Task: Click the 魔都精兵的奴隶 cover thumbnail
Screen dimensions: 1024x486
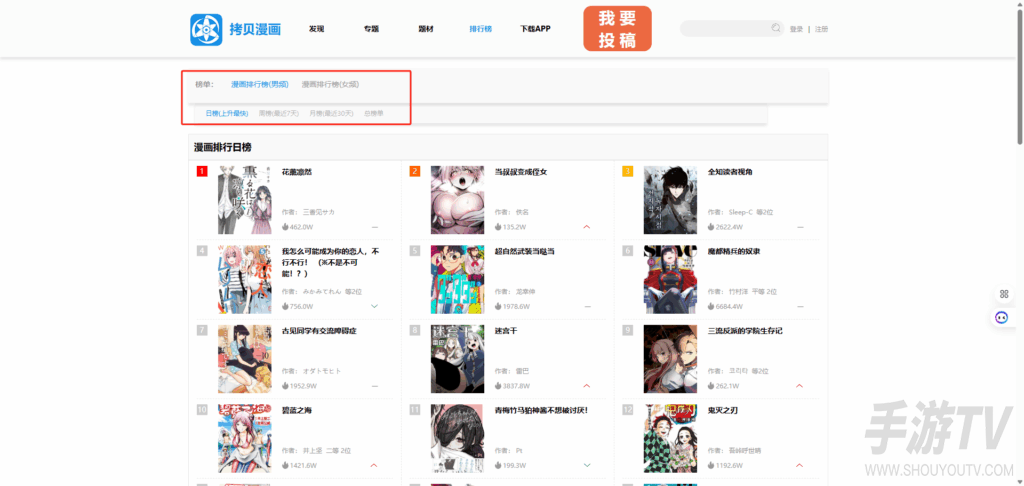Action: (670, 280)
